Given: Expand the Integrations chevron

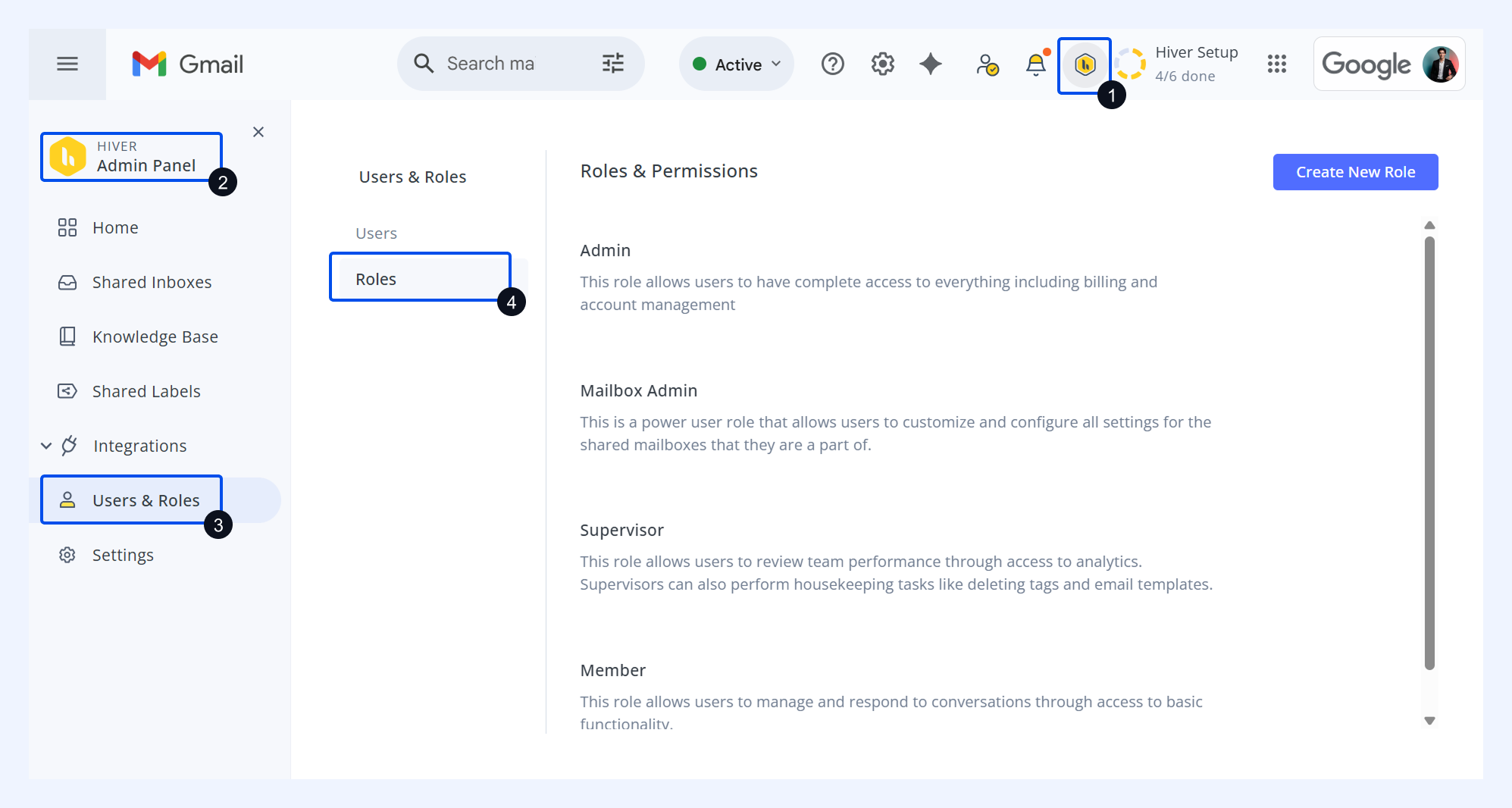Looking at the screenshot, I should tap(46, 446).
